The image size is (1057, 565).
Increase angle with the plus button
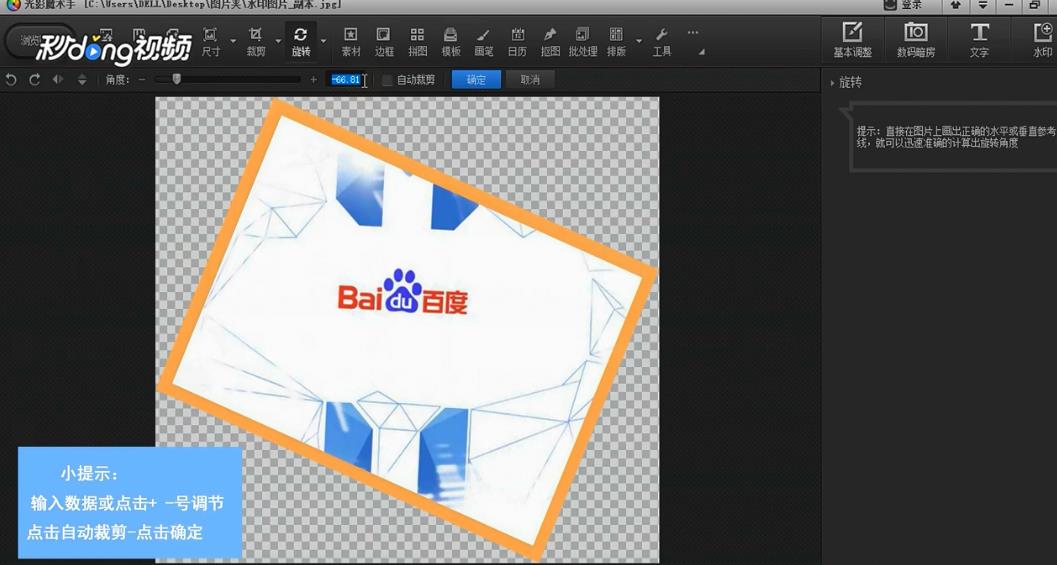pos(313,80)
